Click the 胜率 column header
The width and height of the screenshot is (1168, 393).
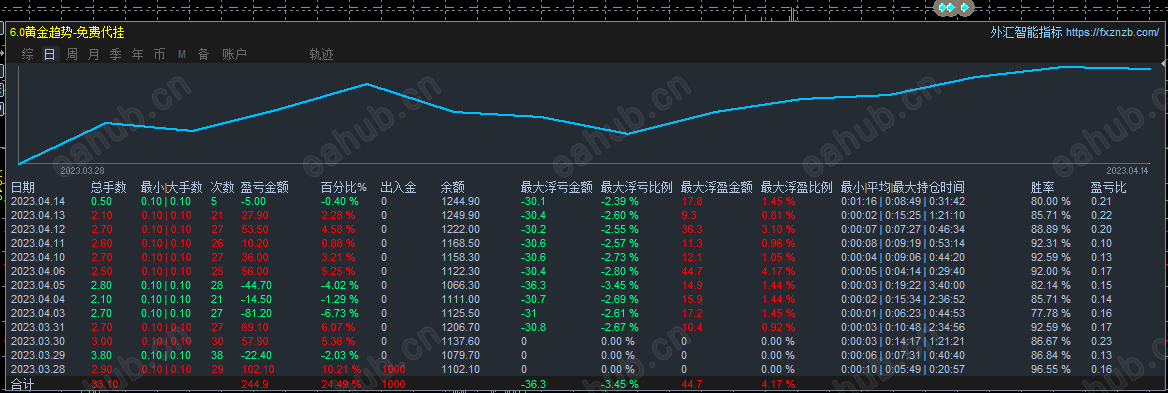pyautogui.click(x=1043, y=188)
